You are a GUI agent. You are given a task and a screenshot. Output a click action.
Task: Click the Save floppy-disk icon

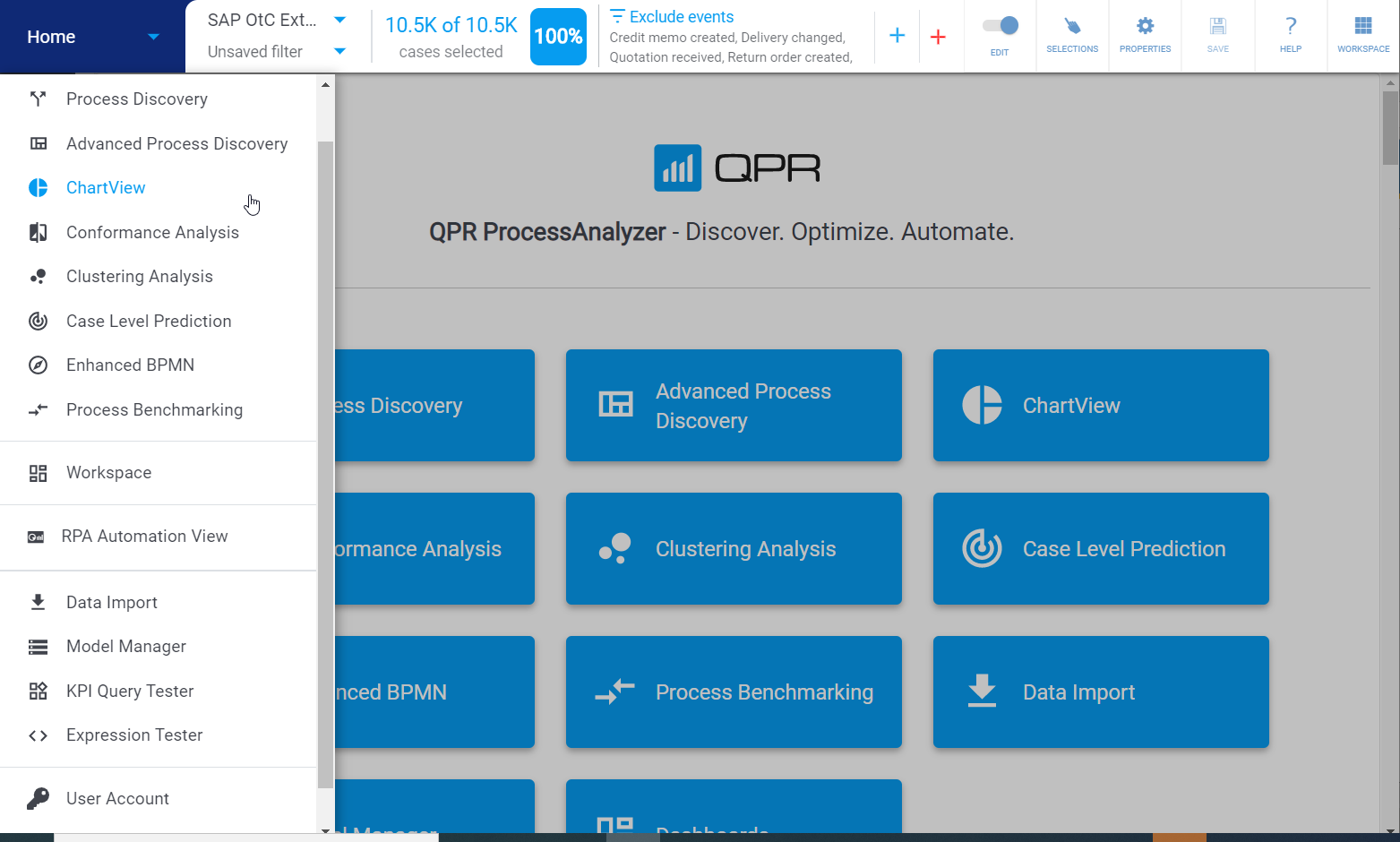pos(1217,26)
